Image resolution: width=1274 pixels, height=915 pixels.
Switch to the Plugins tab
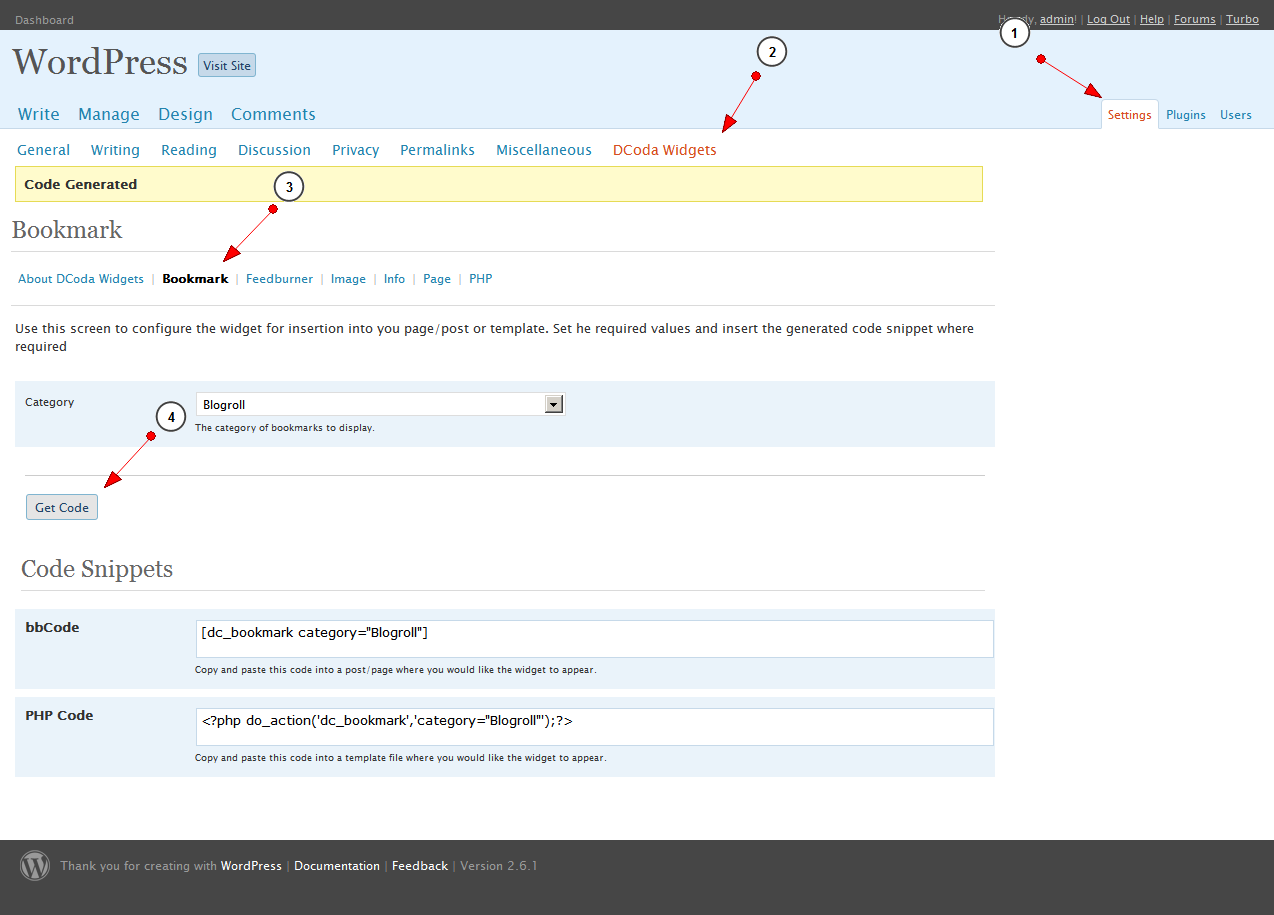click(x=1186, y=115)
